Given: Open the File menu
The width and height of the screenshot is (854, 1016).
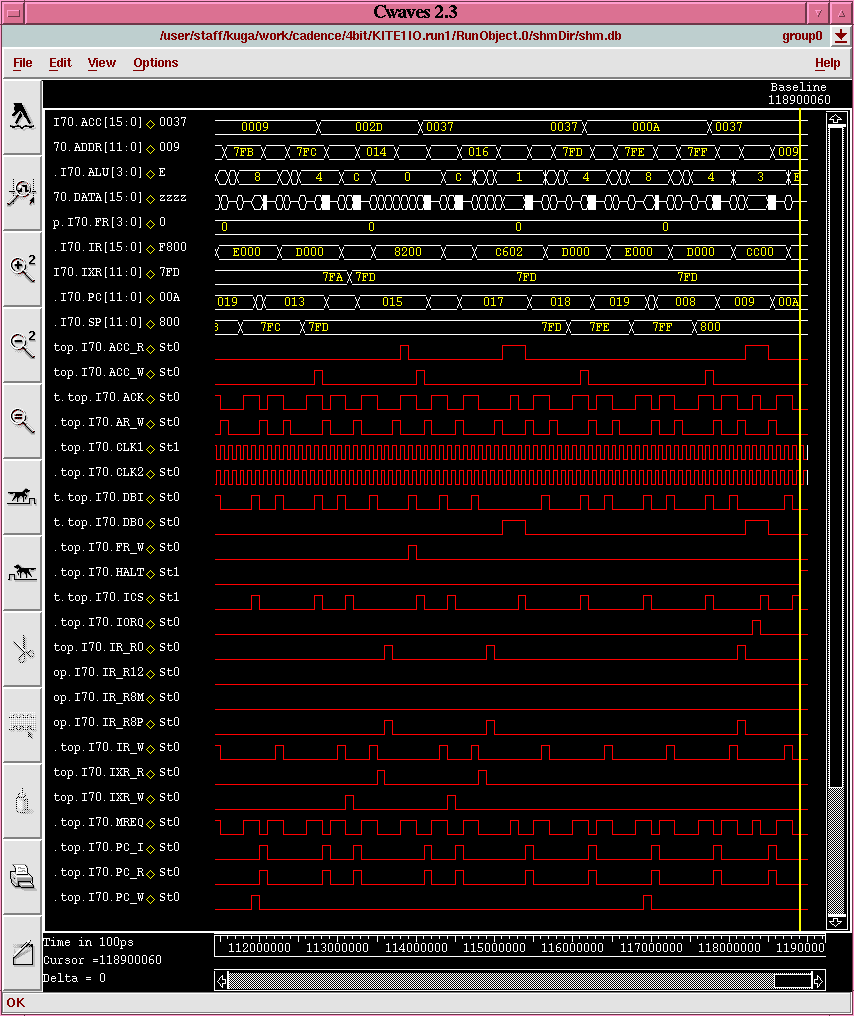Looking at the screenshot, I should [22, 62].
